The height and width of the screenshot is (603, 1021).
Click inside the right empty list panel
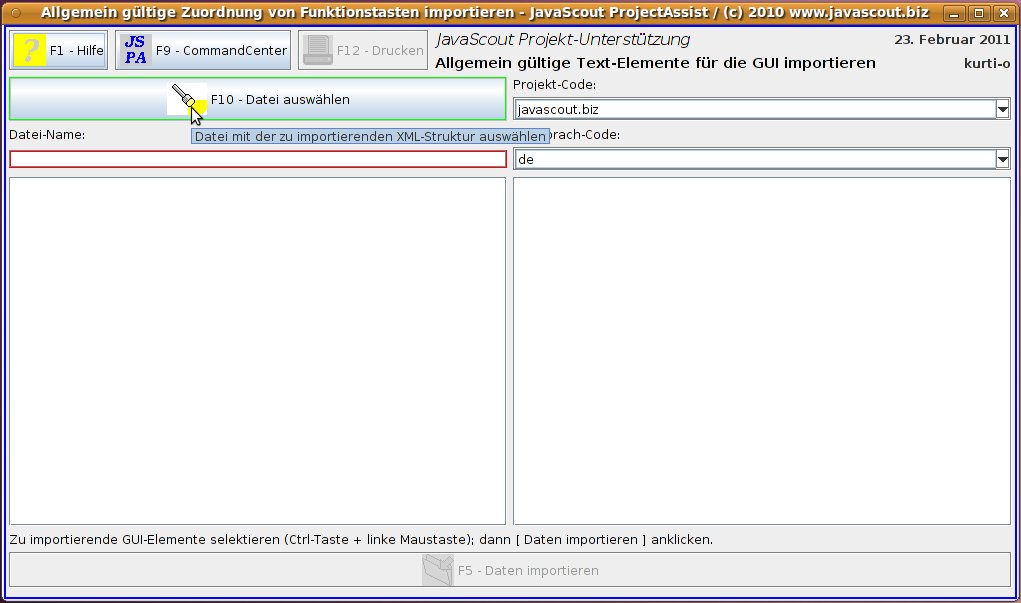761,350
